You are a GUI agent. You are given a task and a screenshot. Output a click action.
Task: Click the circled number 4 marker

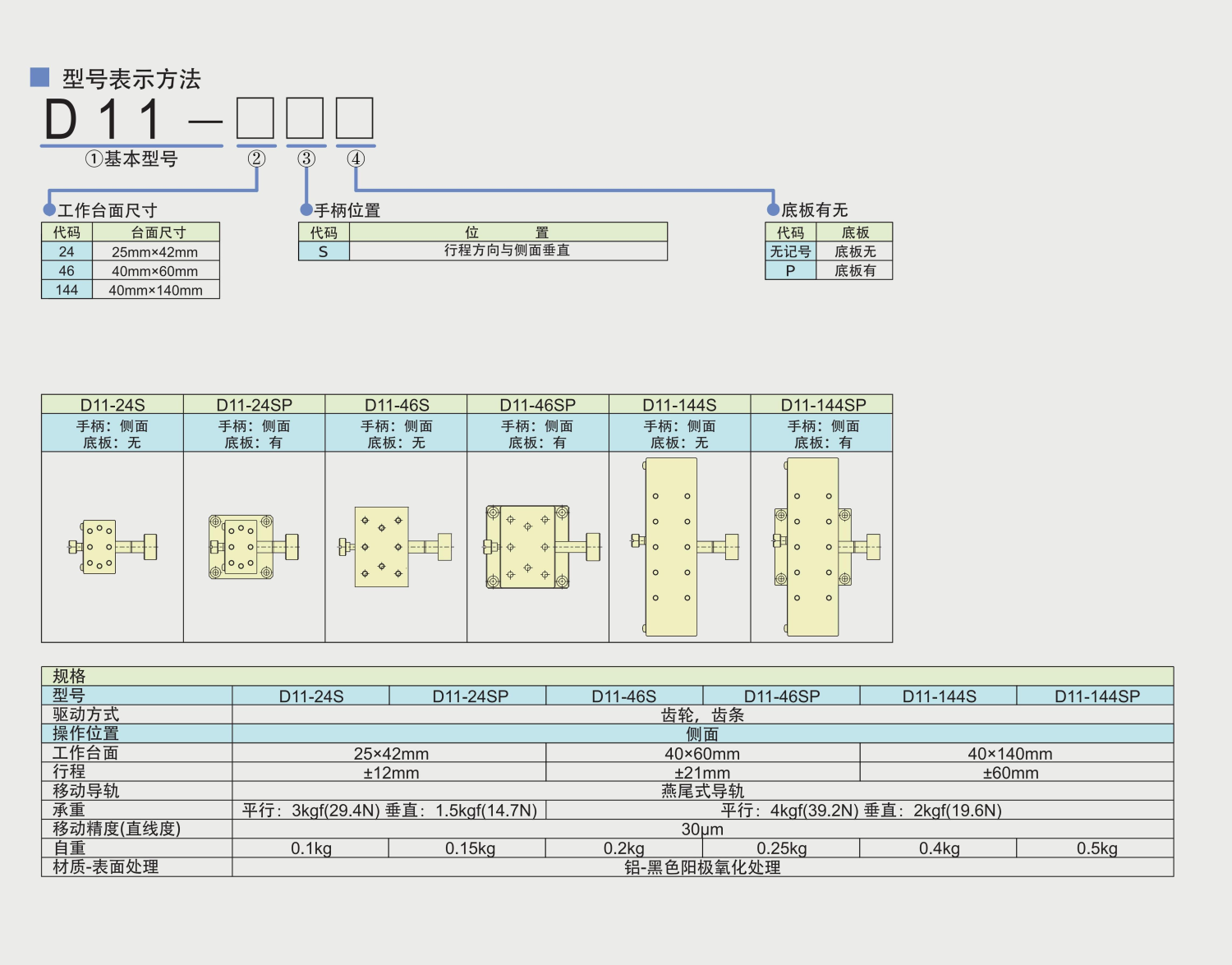click(x=356, y=159)
